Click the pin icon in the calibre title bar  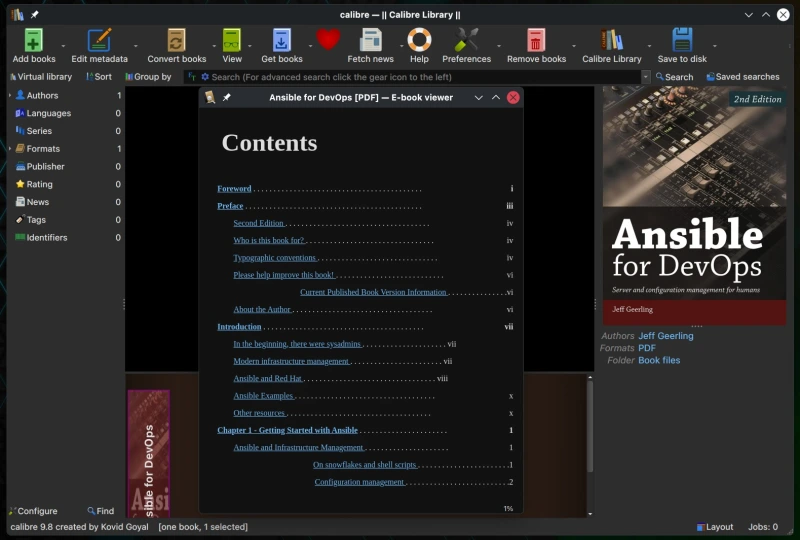35,15
